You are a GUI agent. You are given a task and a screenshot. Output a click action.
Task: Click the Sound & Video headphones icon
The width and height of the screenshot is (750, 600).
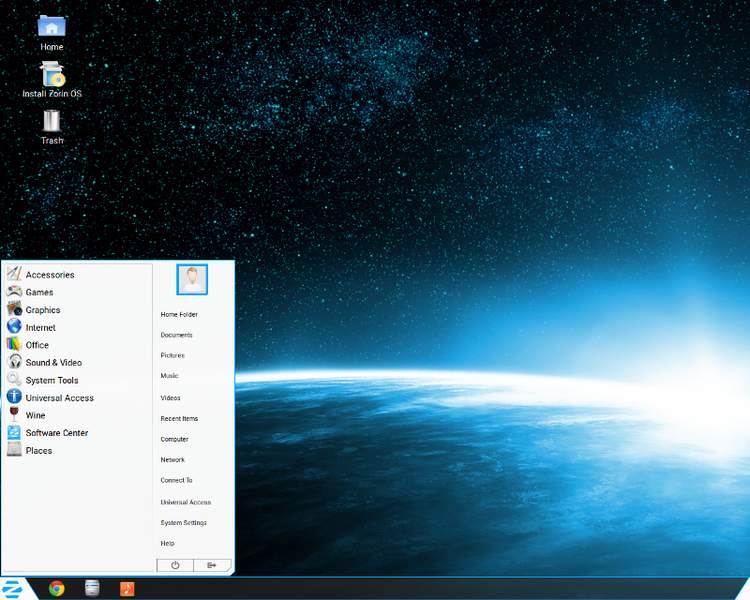pyautogui.click(x=14, y=361)
